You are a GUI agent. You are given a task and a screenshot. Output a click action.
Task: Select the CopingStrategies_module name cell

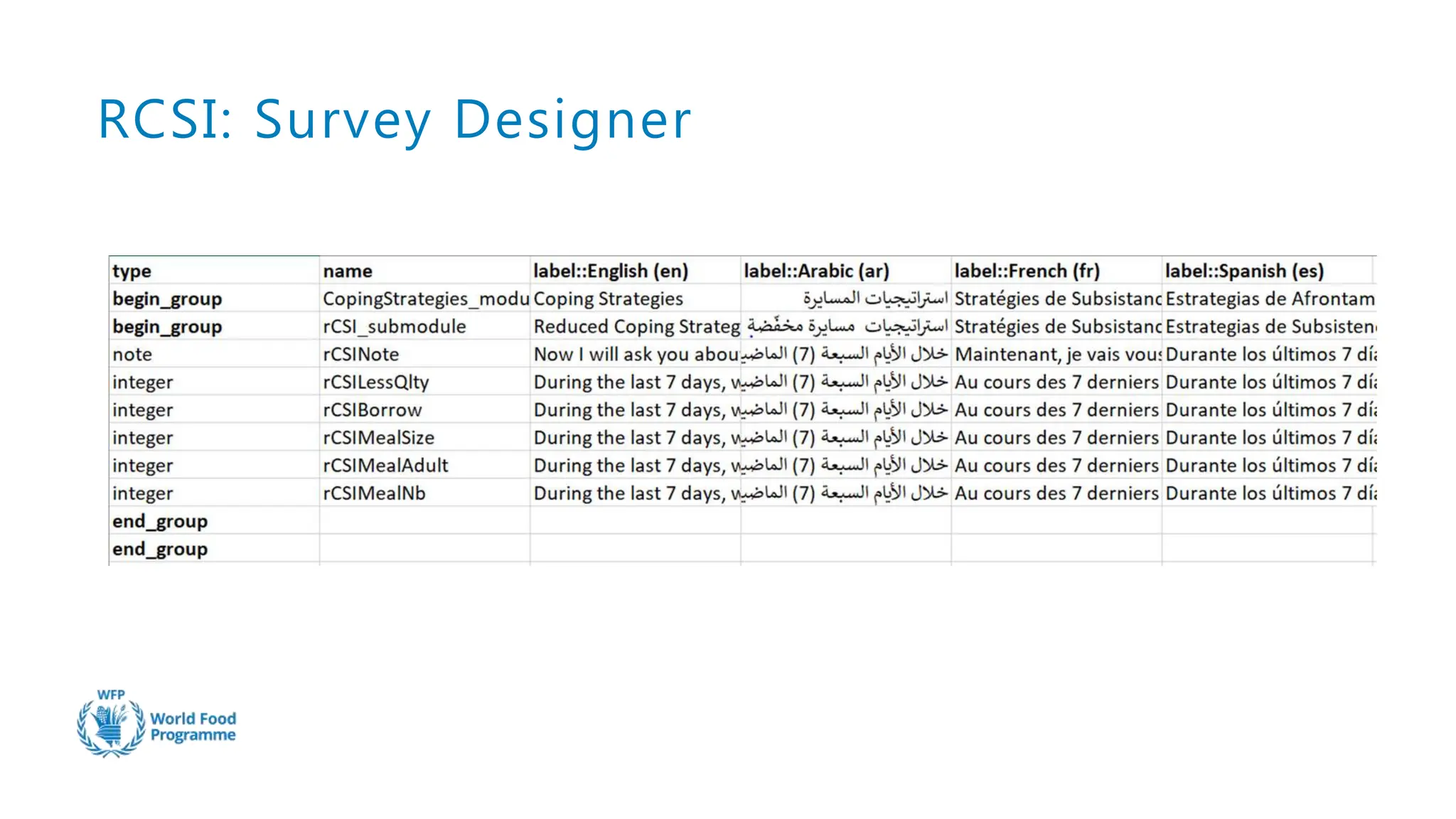coord(424,299)
